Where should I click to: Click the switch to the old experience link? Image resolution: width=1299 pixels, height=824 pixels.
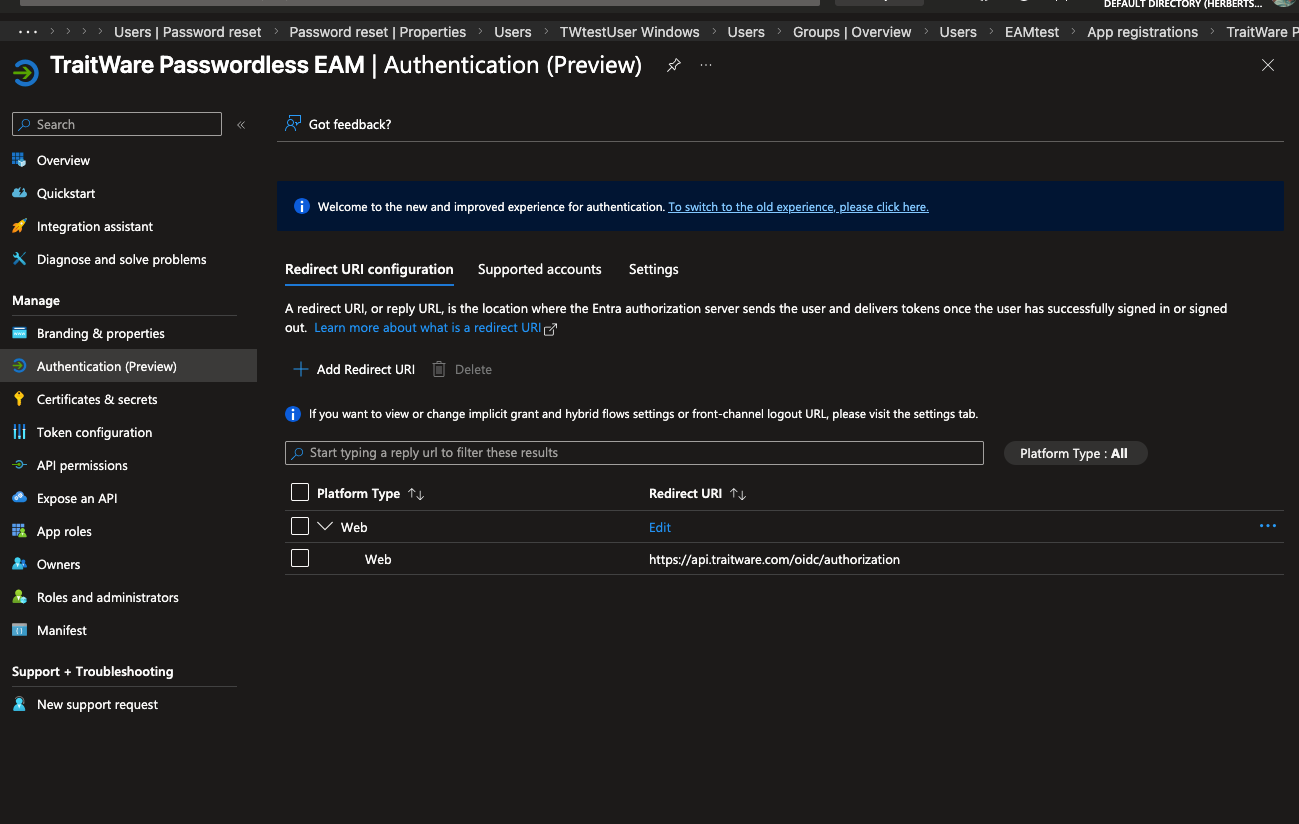tap(798, 207)
